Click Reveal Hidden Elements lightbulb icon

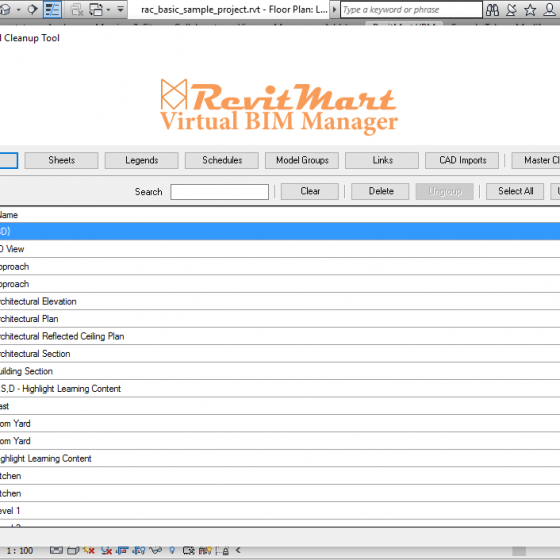tap(172, 551)
